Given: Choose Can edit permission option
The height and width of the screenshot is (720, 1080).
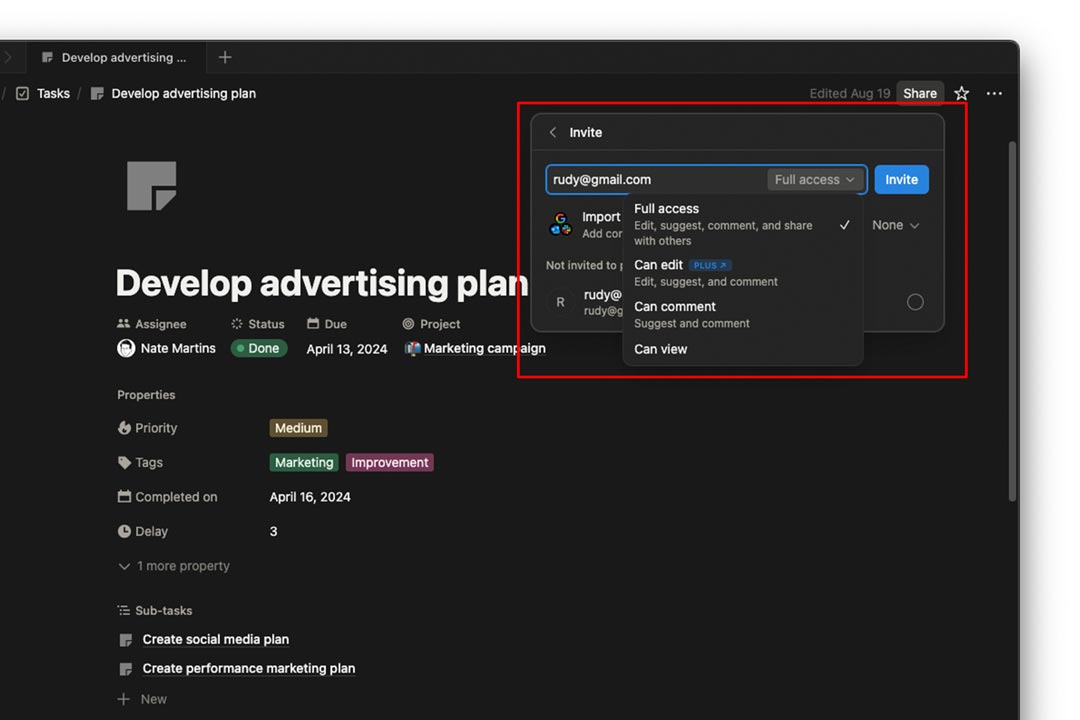Looking at the screenshot, I should click(742, 273).
